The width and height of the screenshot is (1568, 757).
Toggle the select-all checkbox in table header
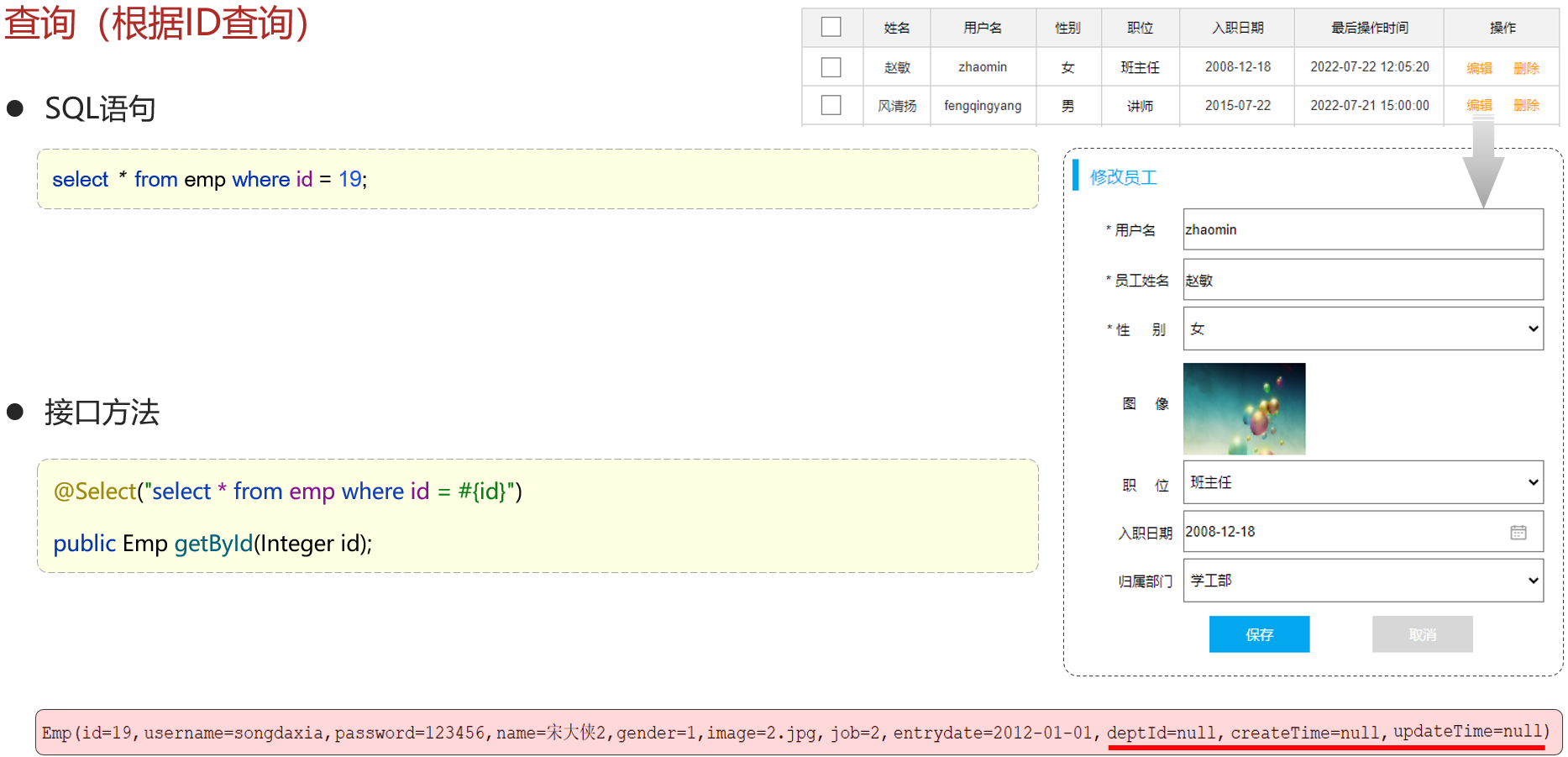pos(831,27)
